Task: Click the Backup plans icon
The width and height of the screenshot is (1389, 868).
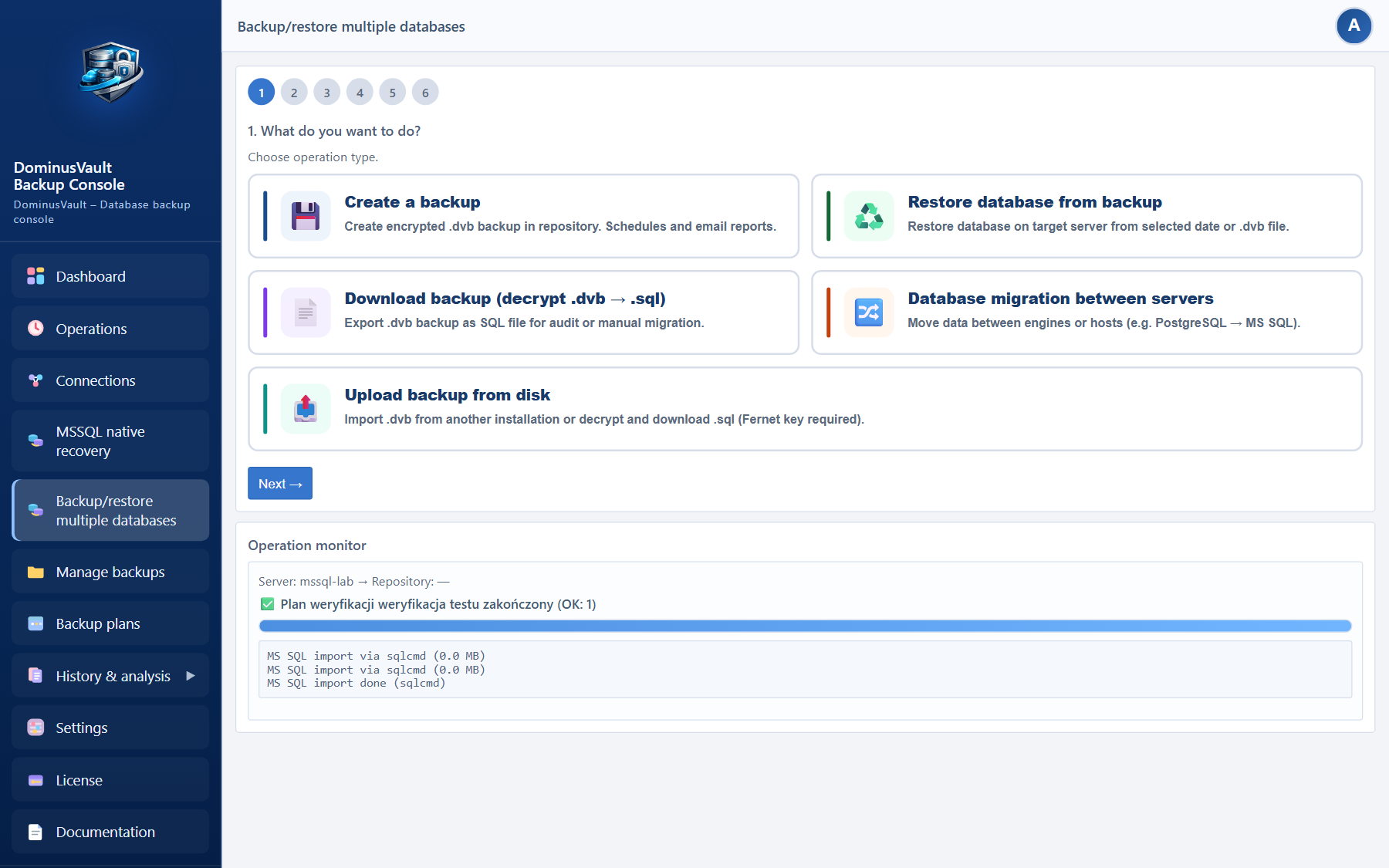Action: click(x=35, y=623)
